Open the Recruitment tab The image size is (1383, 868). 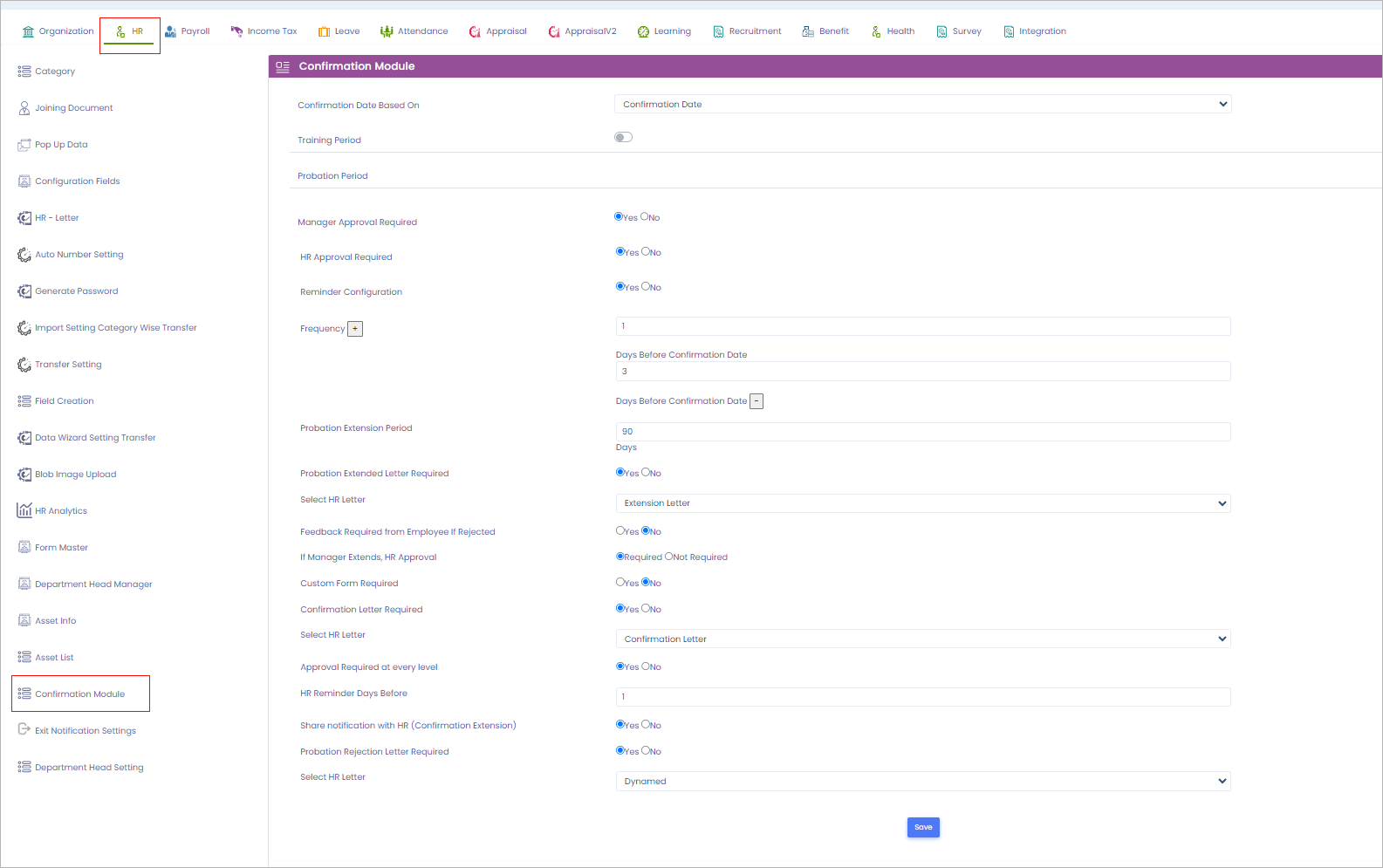pos(747,31)
